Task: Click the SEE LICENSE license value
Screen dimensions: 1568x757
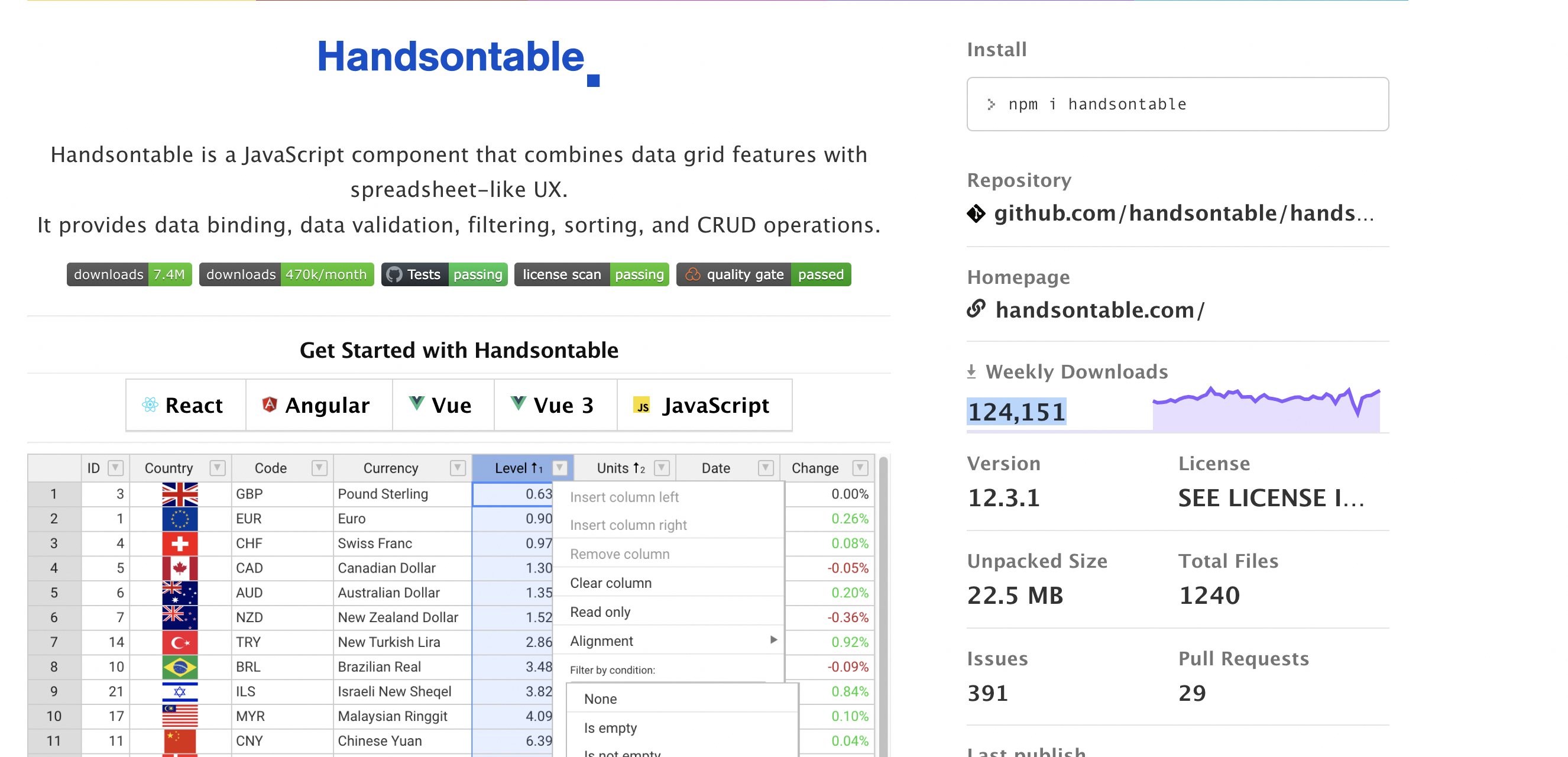Action: 1271,498
